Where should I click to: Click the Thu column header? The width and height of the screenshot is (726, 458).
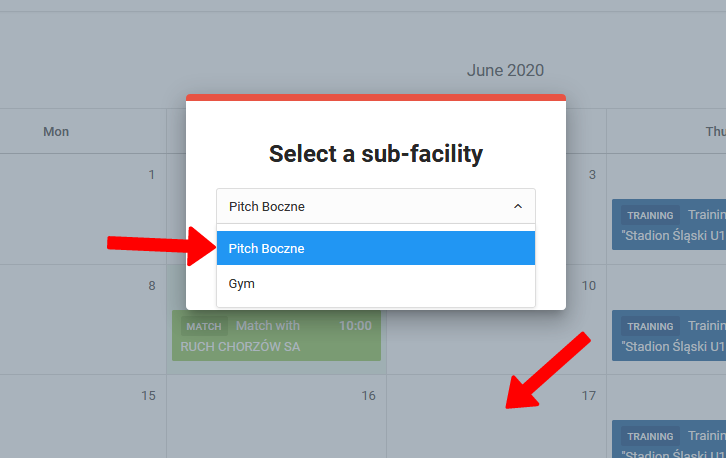[x=715, y=131]
